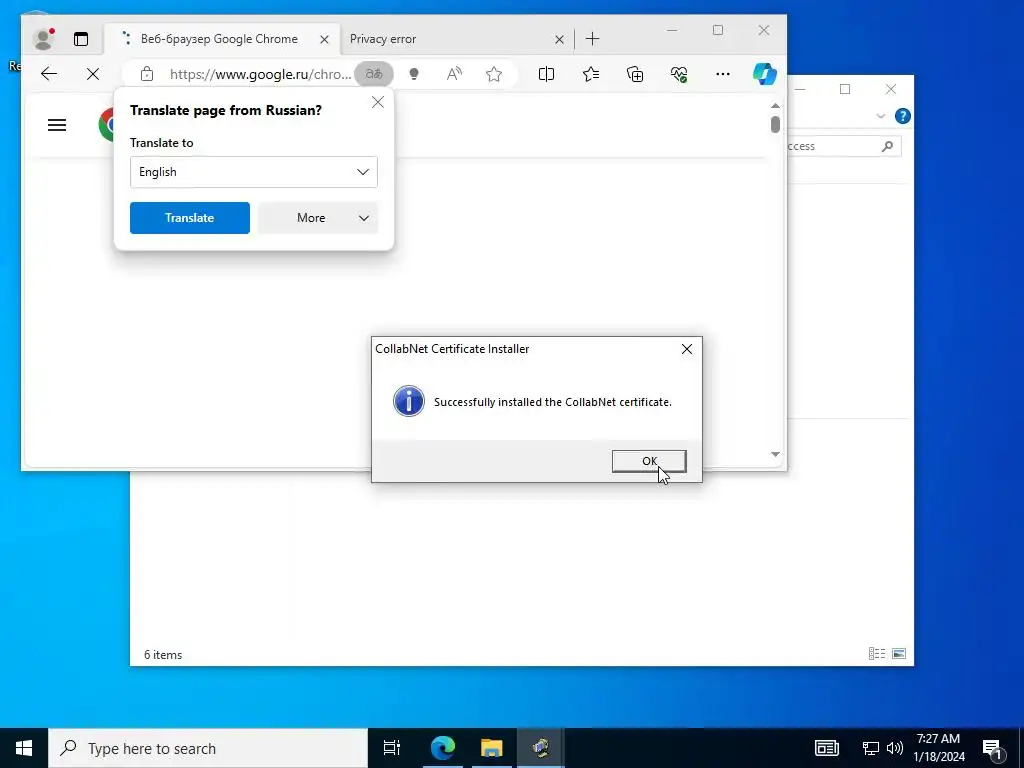Viewport: 1024px width, 768px height.
Task: Open the hamburger menu on the page
Action: coord(57,125)
